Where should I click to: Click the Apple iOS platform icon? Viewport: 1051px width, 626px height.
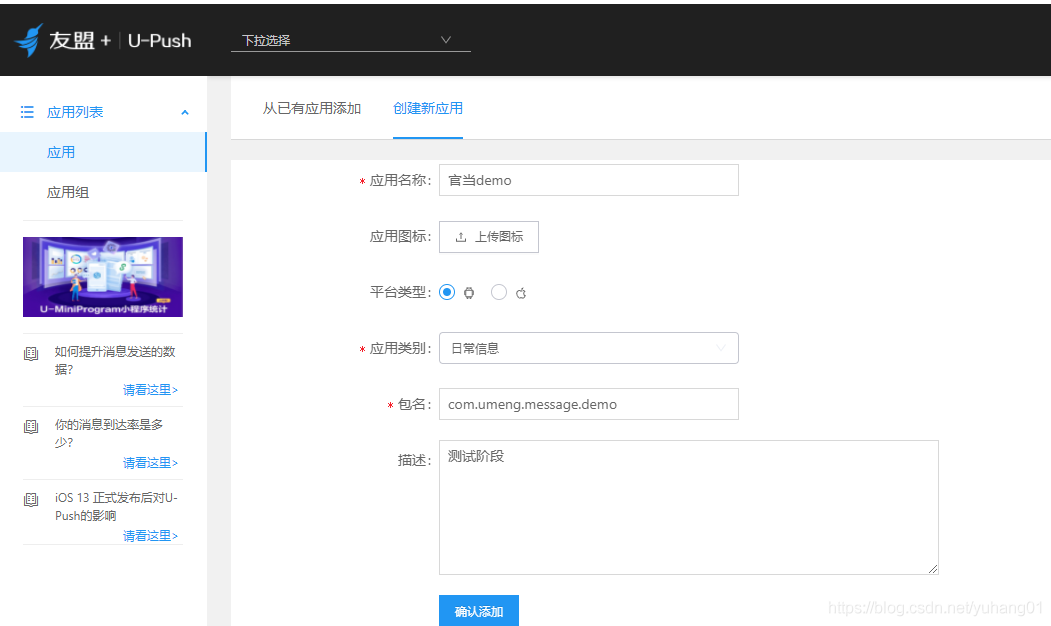[x=521, y=293]
